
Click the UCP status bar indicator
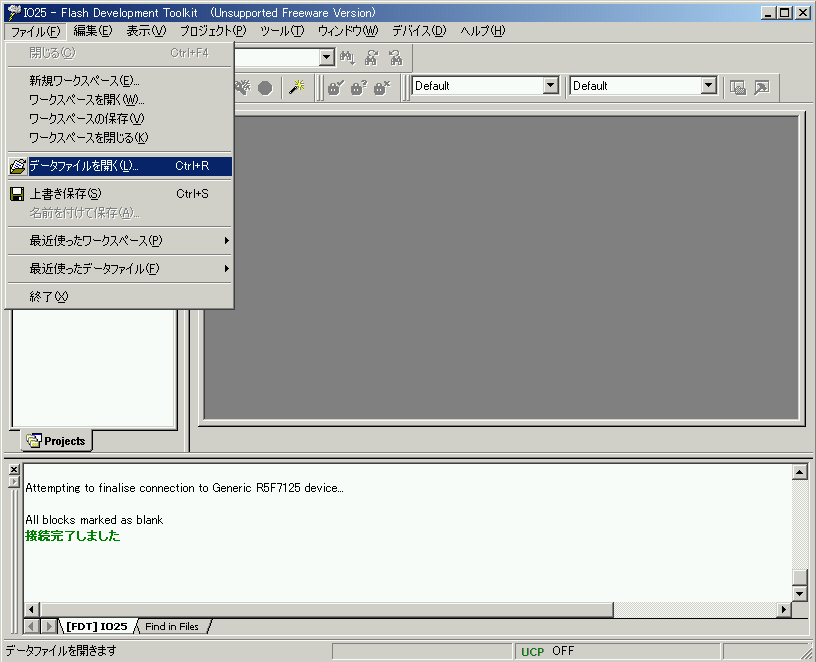[532, 652]
